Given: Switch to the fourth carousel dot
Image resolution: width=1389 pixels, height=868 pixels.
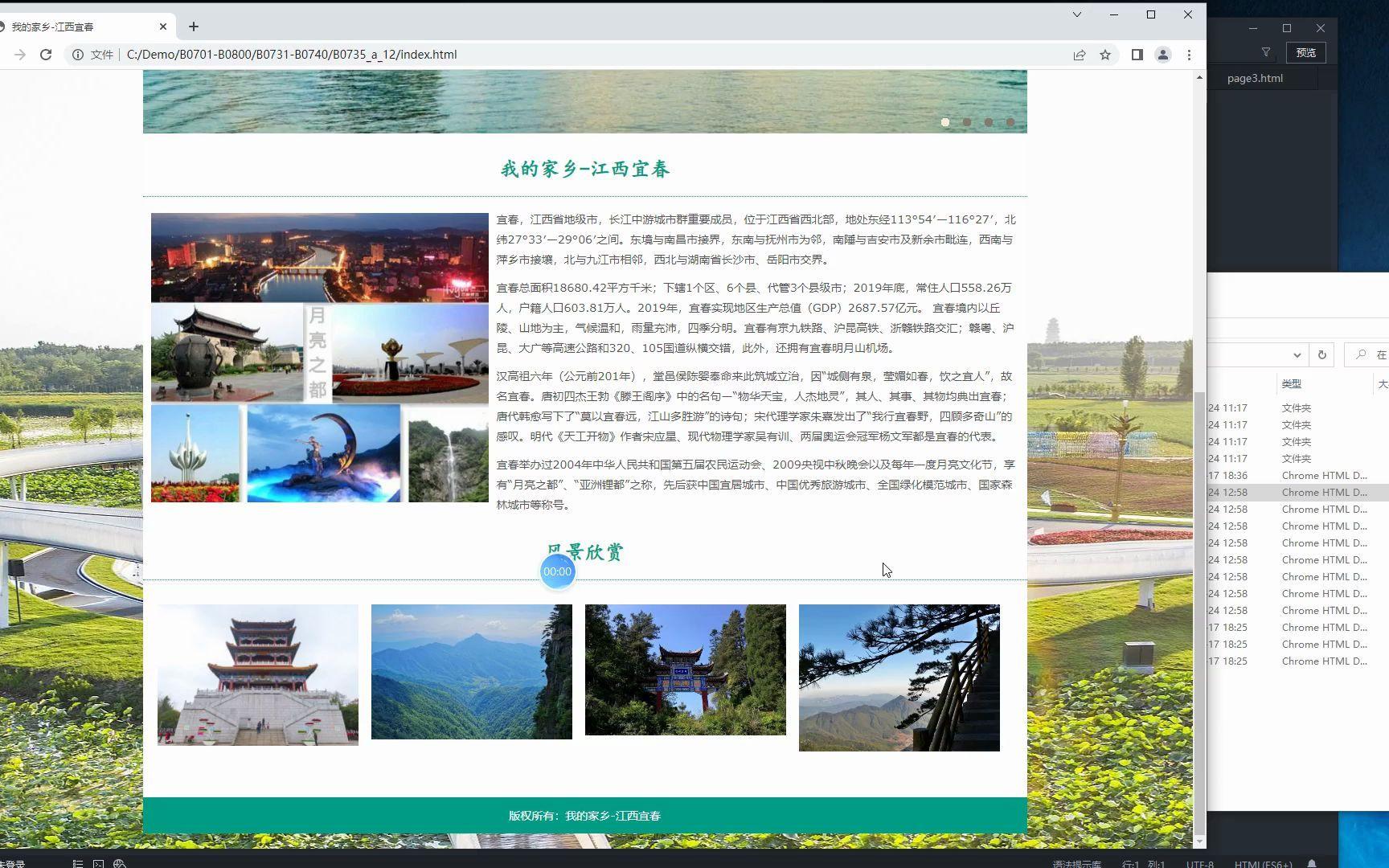Looking at the screenshot, I should pyautogui.click(x=1010, y=122).
